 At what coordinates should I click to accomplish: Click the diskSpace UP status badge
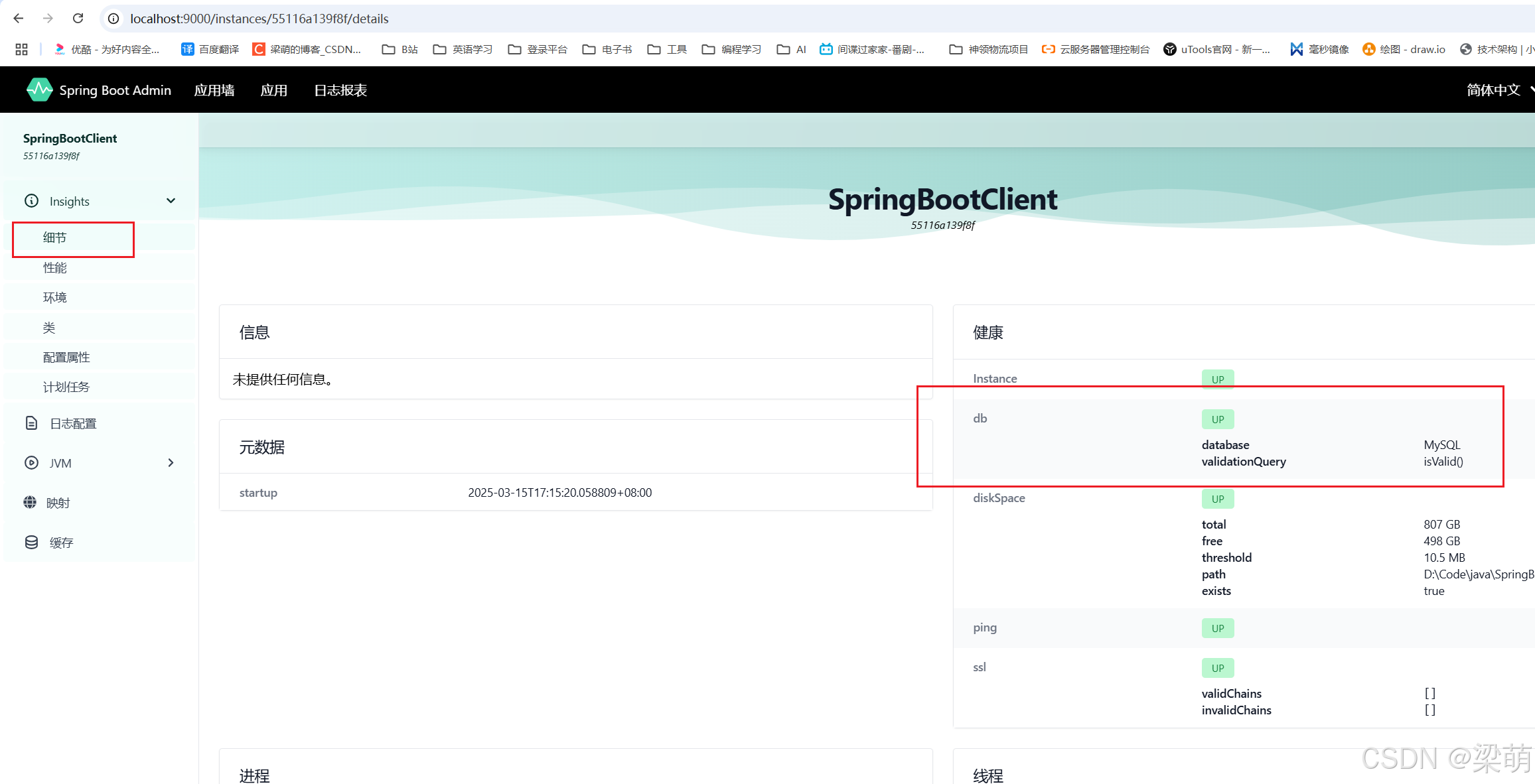pyautogui.click(x=1218, y=499)
